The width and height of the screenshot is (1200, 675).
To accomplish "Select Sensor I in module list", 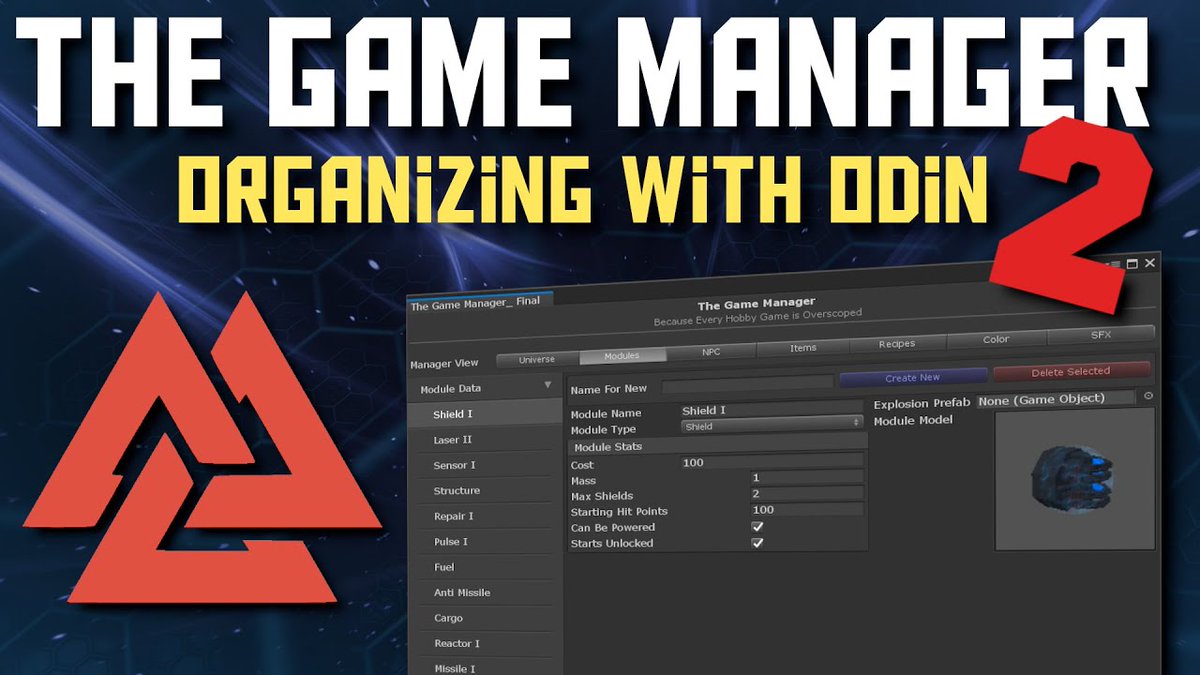I will tap(487, 465).
